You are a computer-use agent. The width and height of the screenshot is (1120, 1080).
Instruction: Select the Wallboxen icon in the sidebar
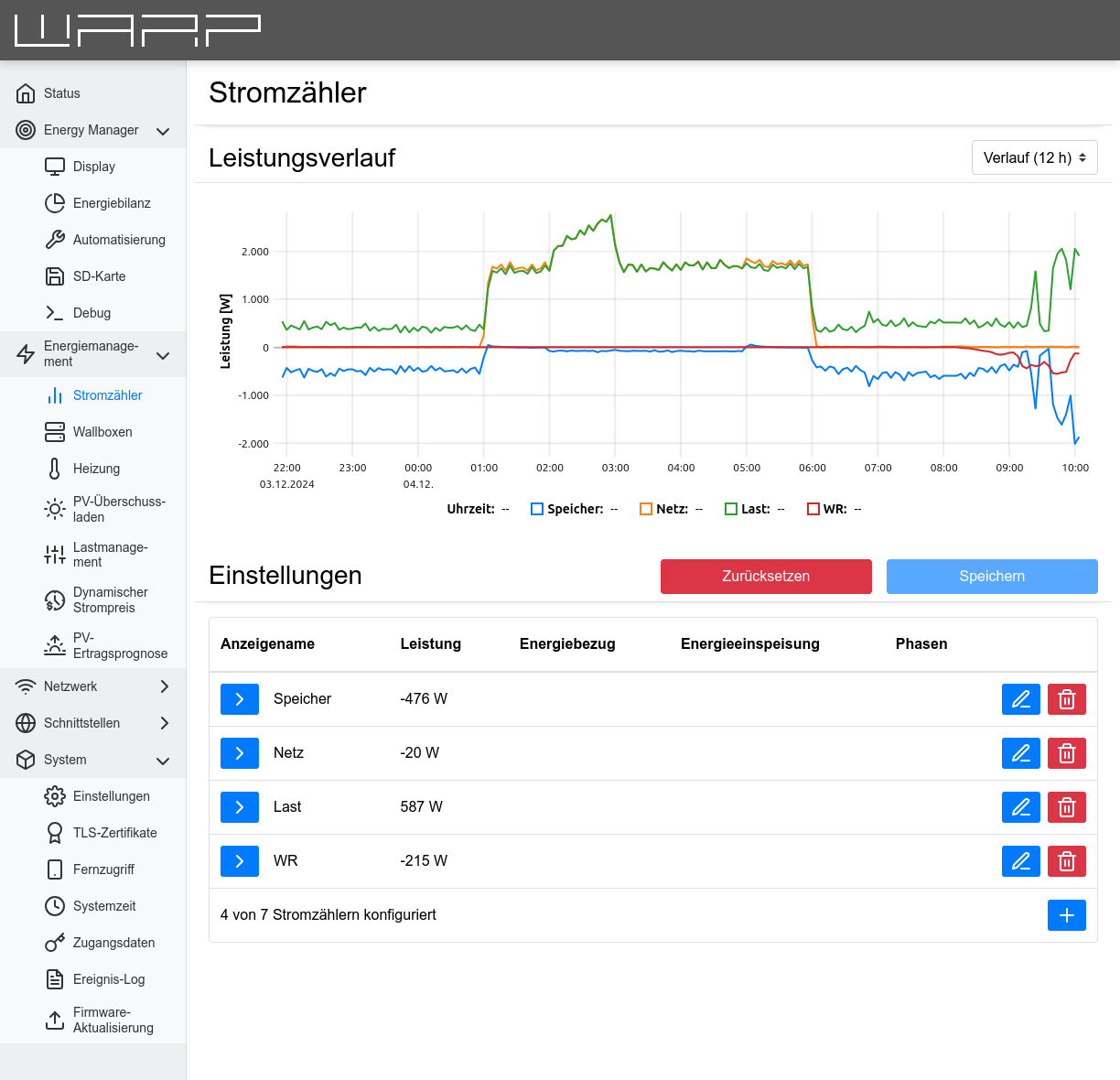[x=55, y=431]
